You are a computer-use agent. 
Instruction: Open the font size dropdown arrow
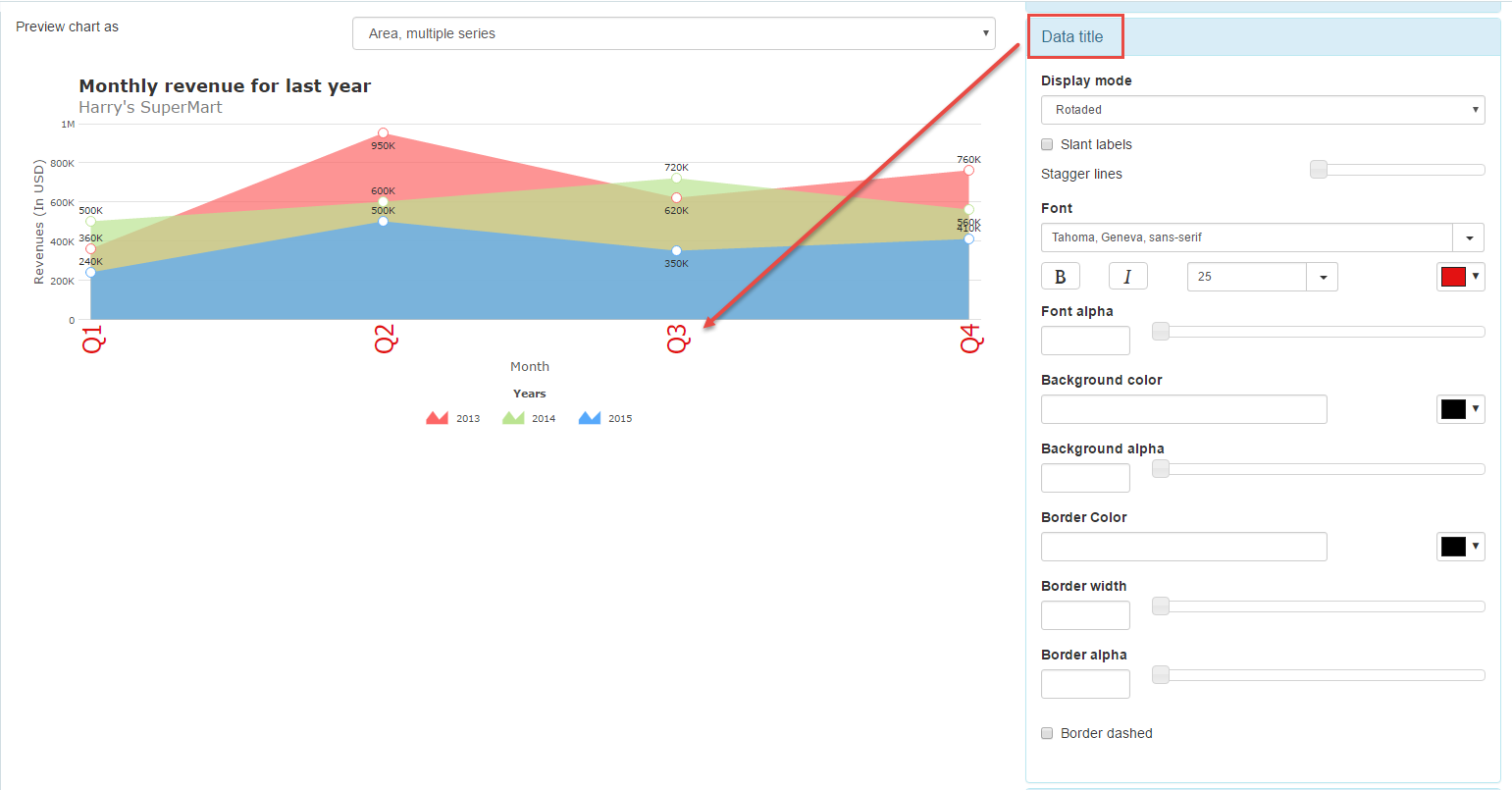coord(1322,277)
